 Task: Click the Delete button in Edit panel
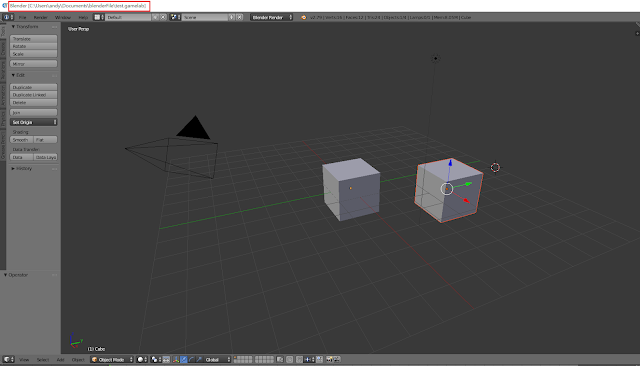33,102
